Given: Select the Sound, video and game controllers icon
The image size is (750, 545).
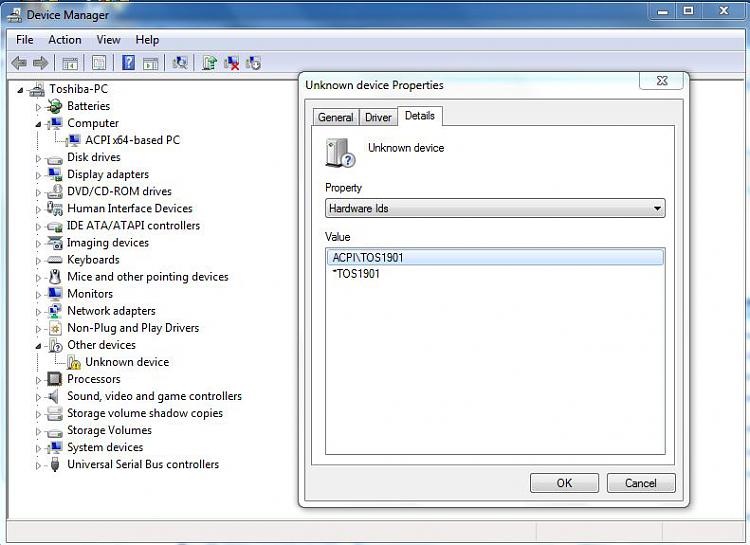Looking at the screenshot, I should click(53, 396).
